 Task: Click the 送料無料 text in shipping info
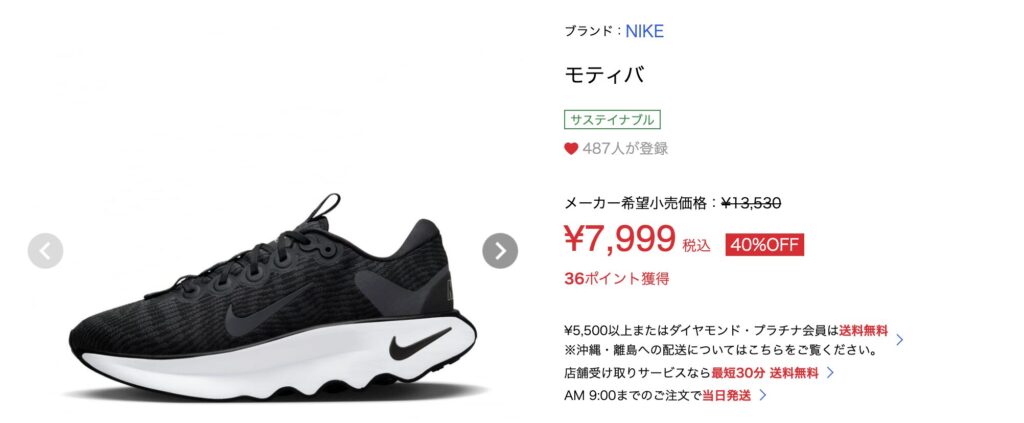(x=863, y=330)
